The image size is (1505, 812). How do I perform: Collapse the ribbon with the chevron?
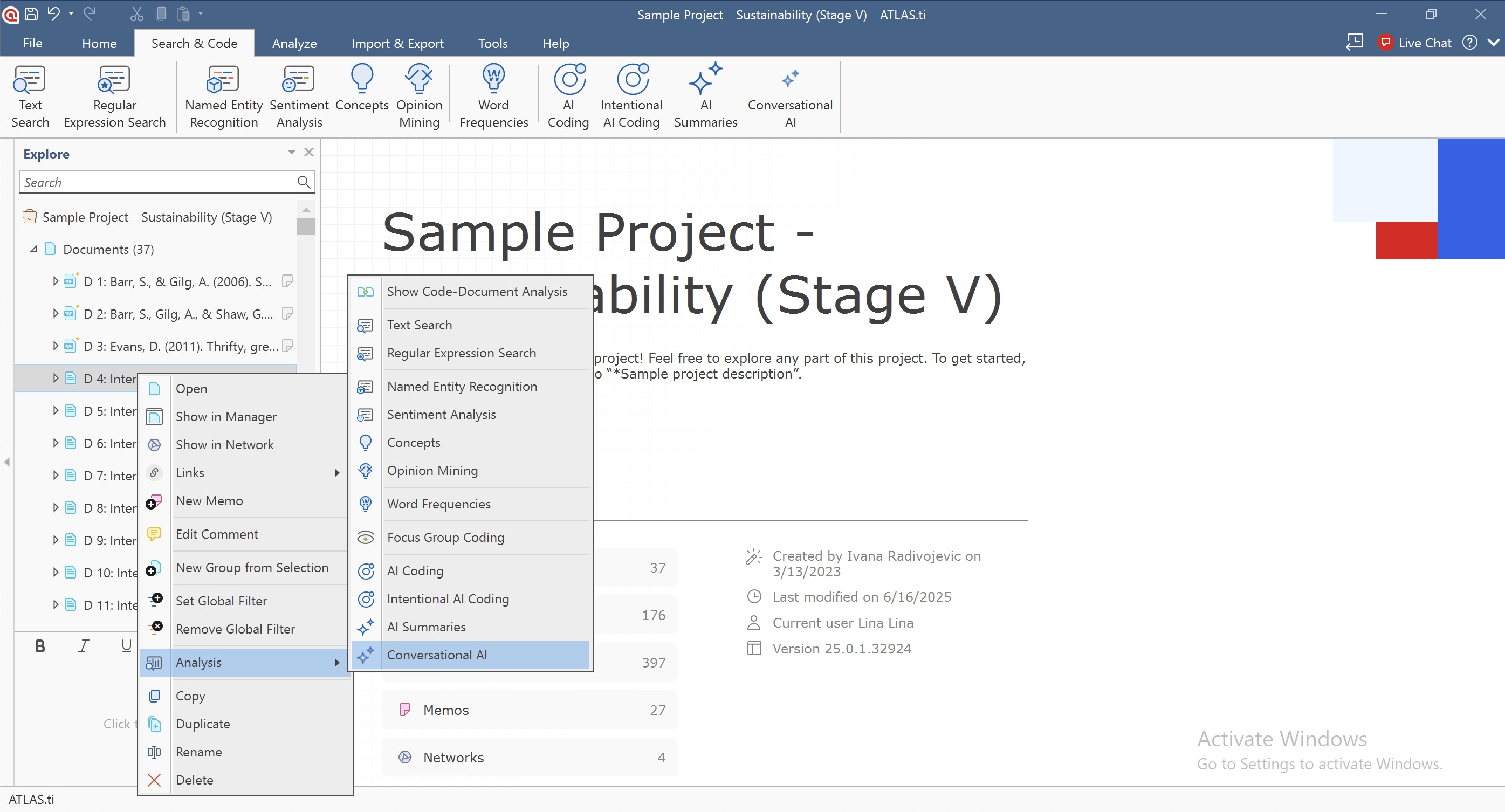(1493, 43)
